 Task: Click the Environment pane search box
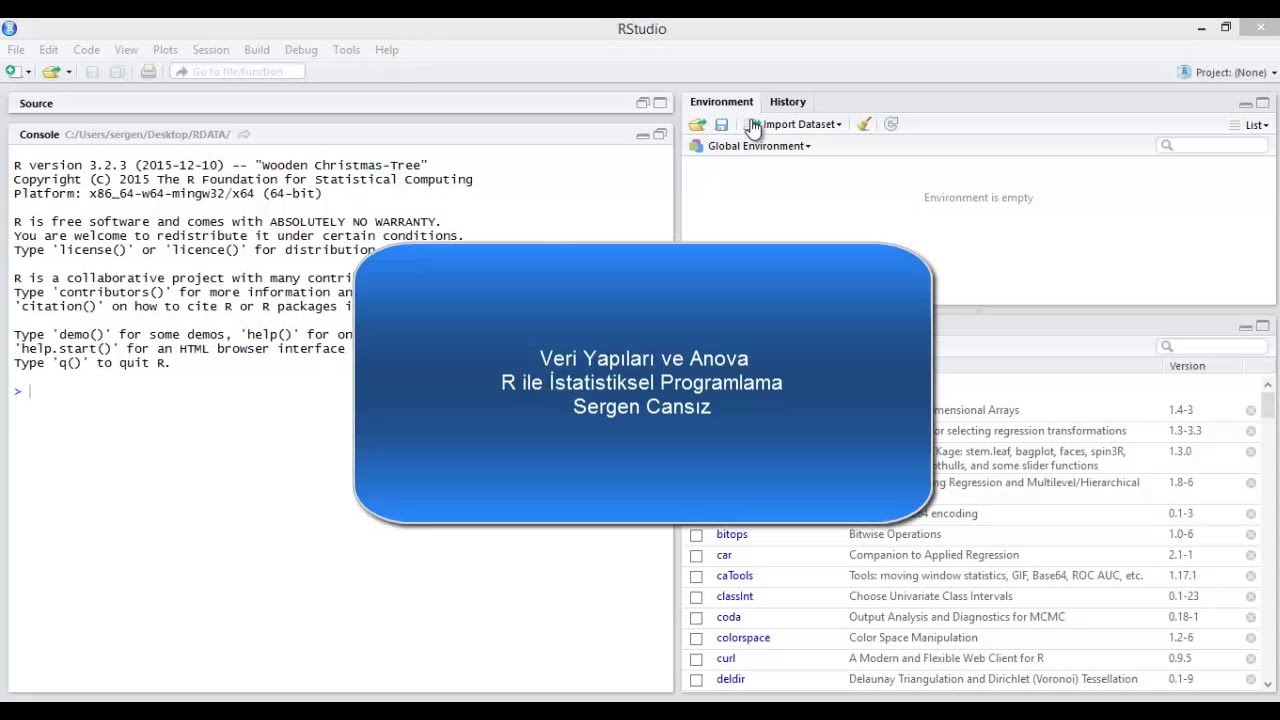point(1211,146)
